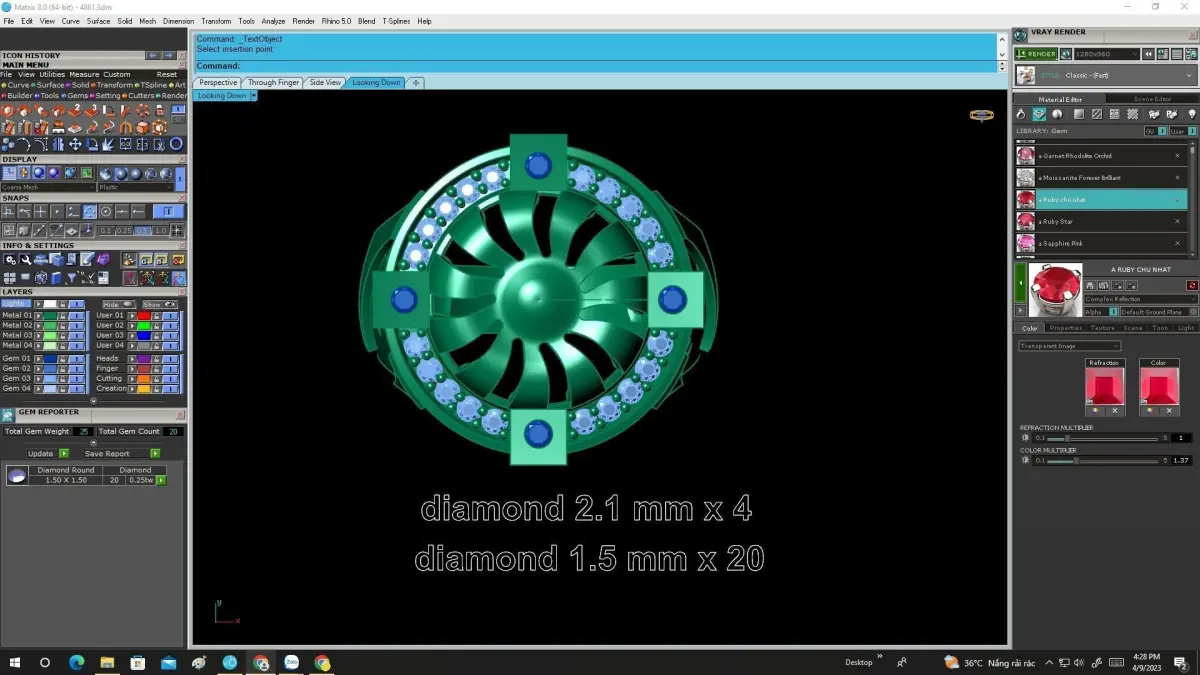Select the Moissanite Forever Brilliant material
Viewport: 1200px width, 675px height.
(1101, 177)
